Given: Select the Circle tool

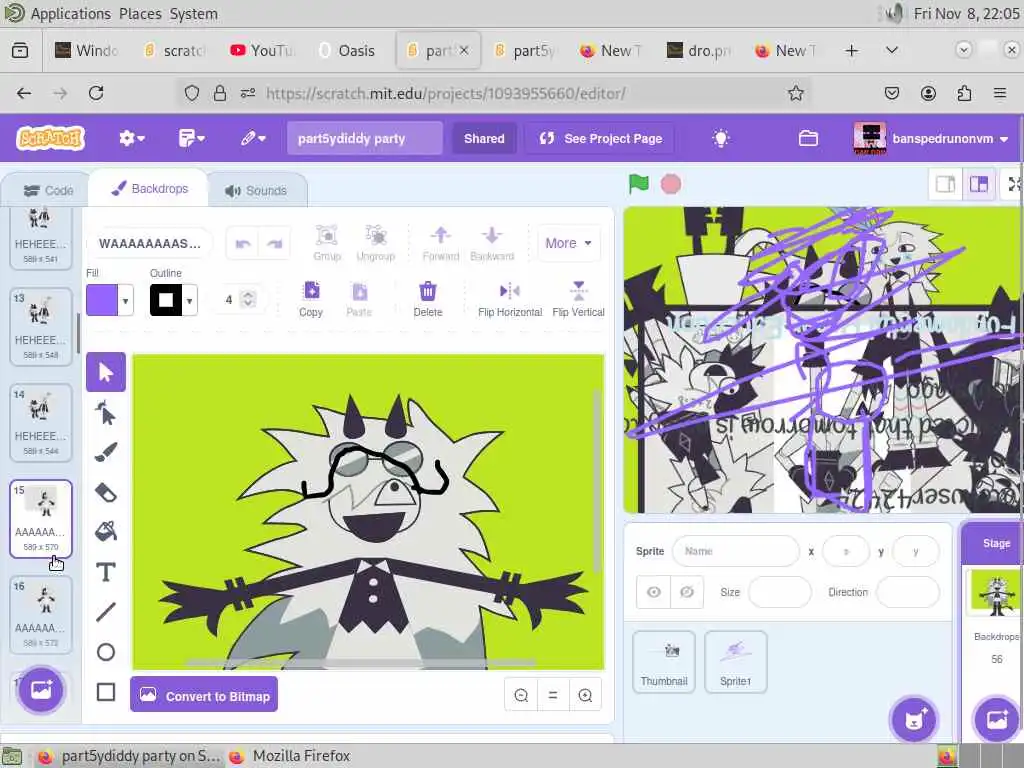Looking at the screenshot, I should (105, 652).
